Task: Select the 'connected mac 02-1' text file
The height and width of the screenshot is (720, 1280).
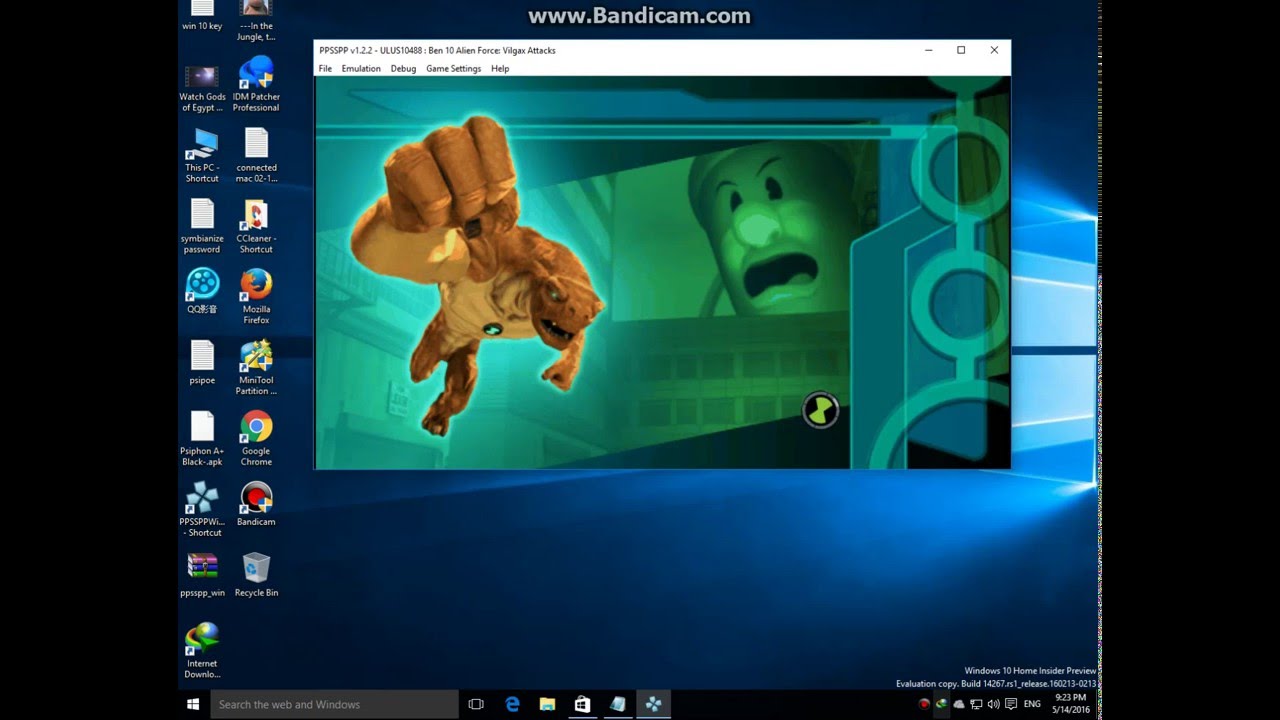Action: pyautogui.click(x=256, y=156)
